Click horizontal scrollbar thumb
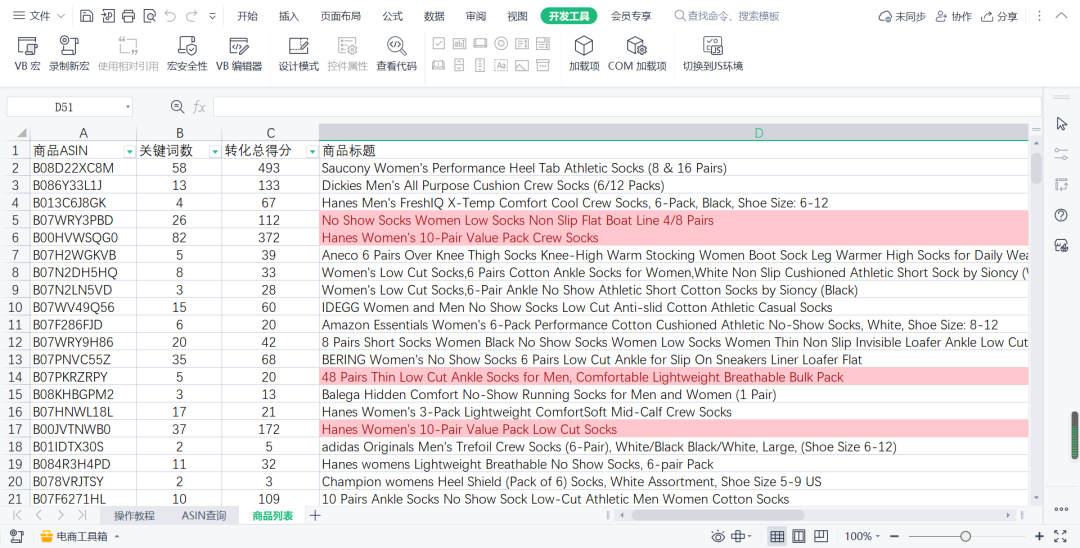Screen dimensions: 1080x548 point(717,515)
